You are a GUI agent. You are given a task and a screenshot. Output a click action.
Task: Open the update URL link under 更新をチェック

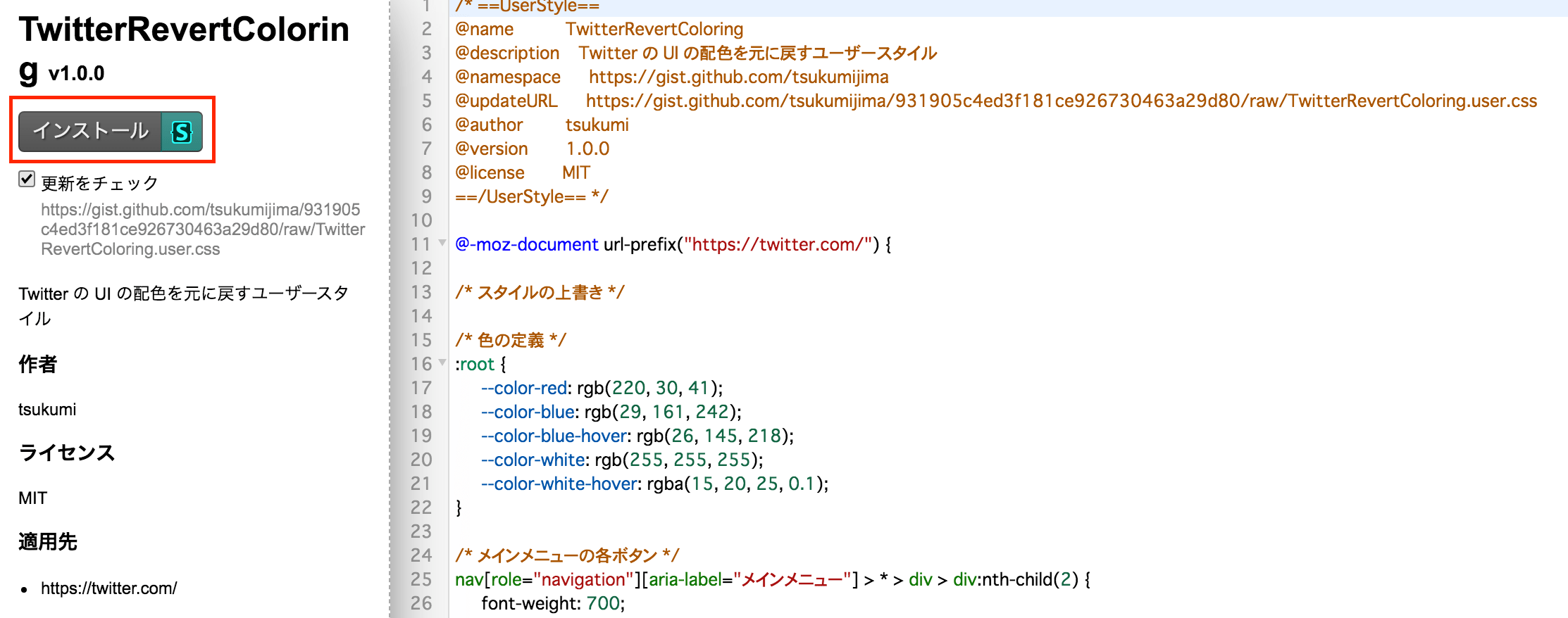(203, 229)
